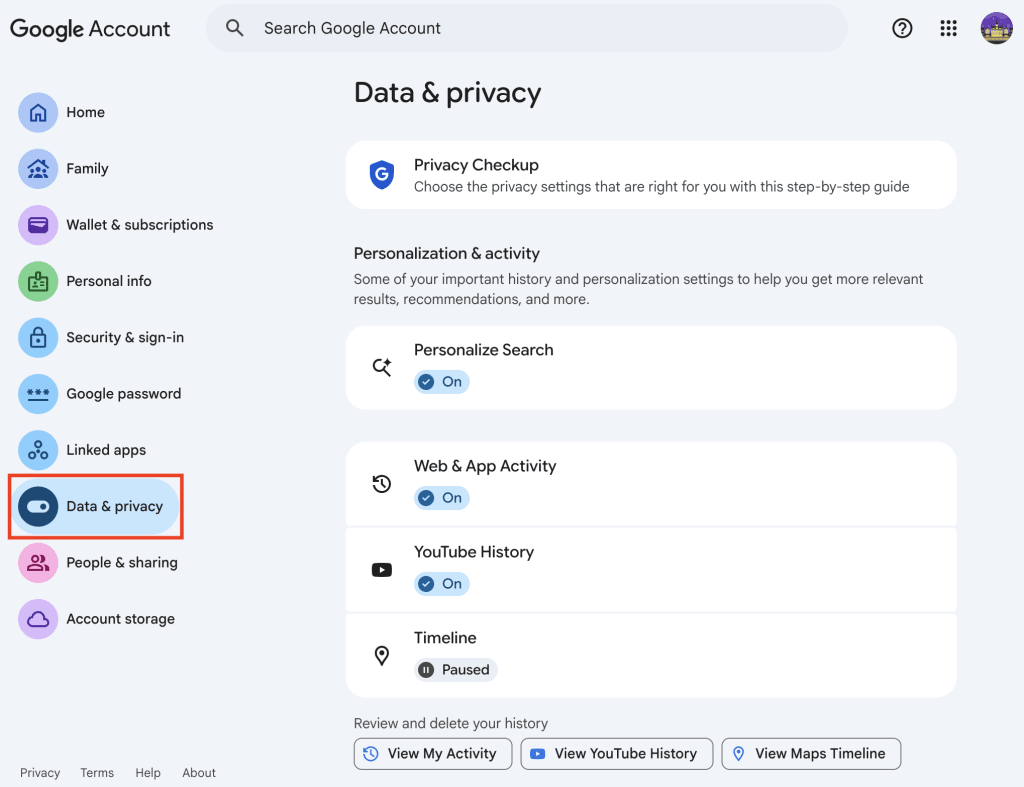Click the Timeline location pin icon
Viewport: 1024px width, 787px height.
382,655
